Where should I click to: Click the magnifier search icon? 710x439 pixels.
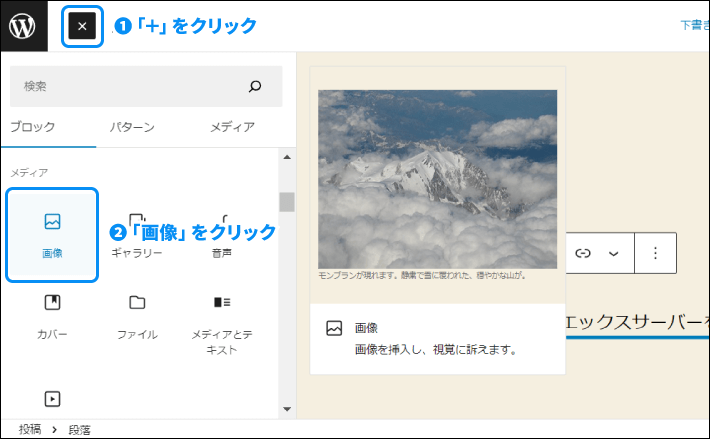click(255, 87)
